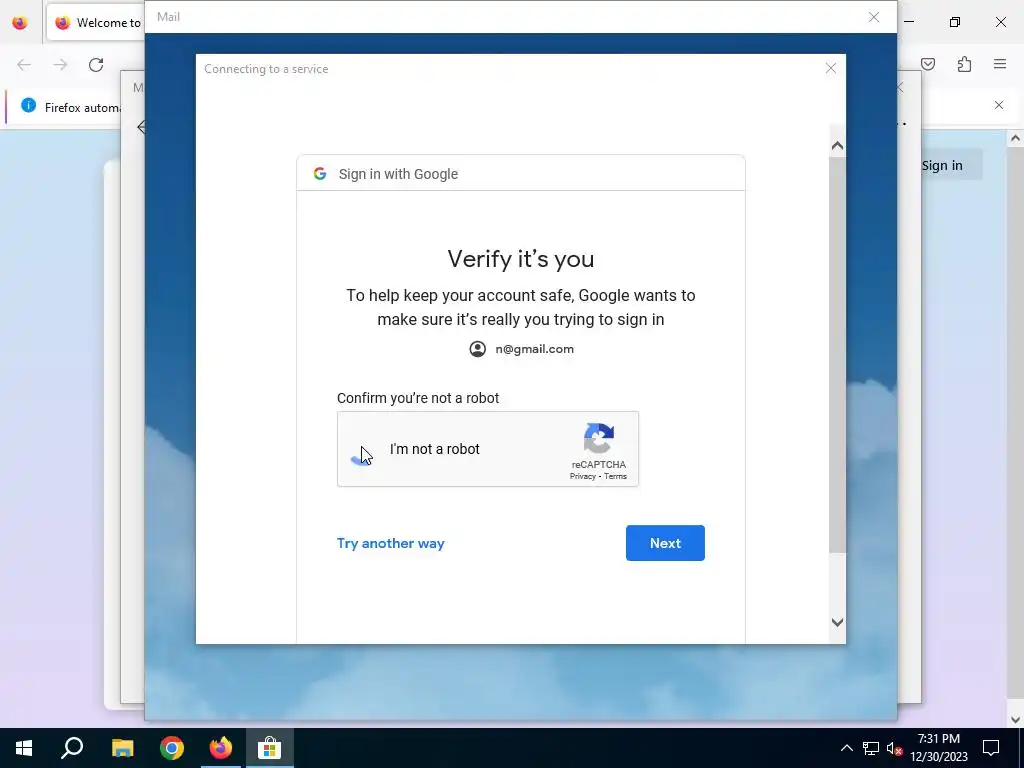Open Firefox Pocket save icon
The width and height of the screenshot is (1024, 768).
point(928,64)
